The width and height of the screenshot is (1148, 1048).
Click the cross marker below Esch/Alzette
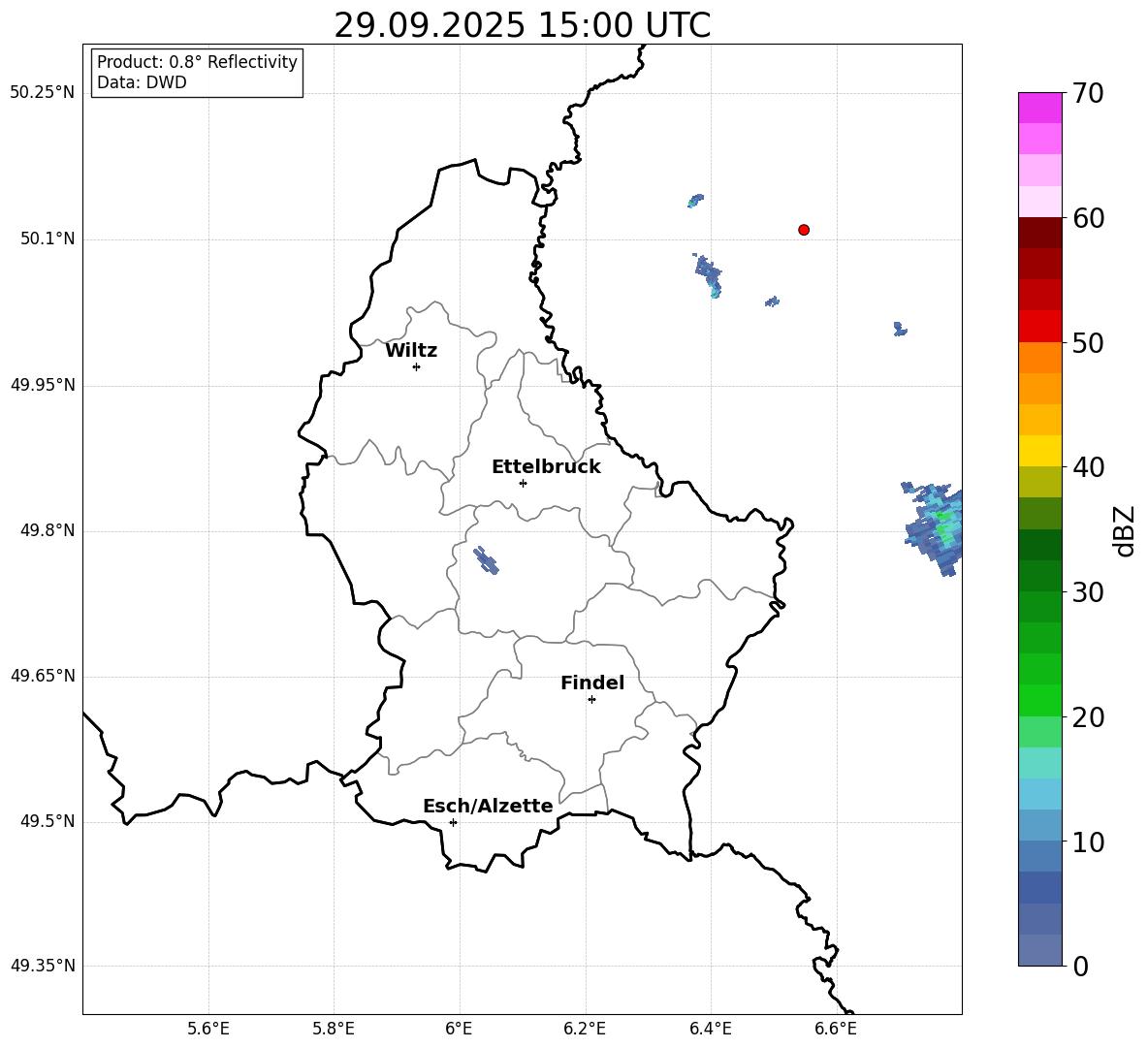coord(453,822)
